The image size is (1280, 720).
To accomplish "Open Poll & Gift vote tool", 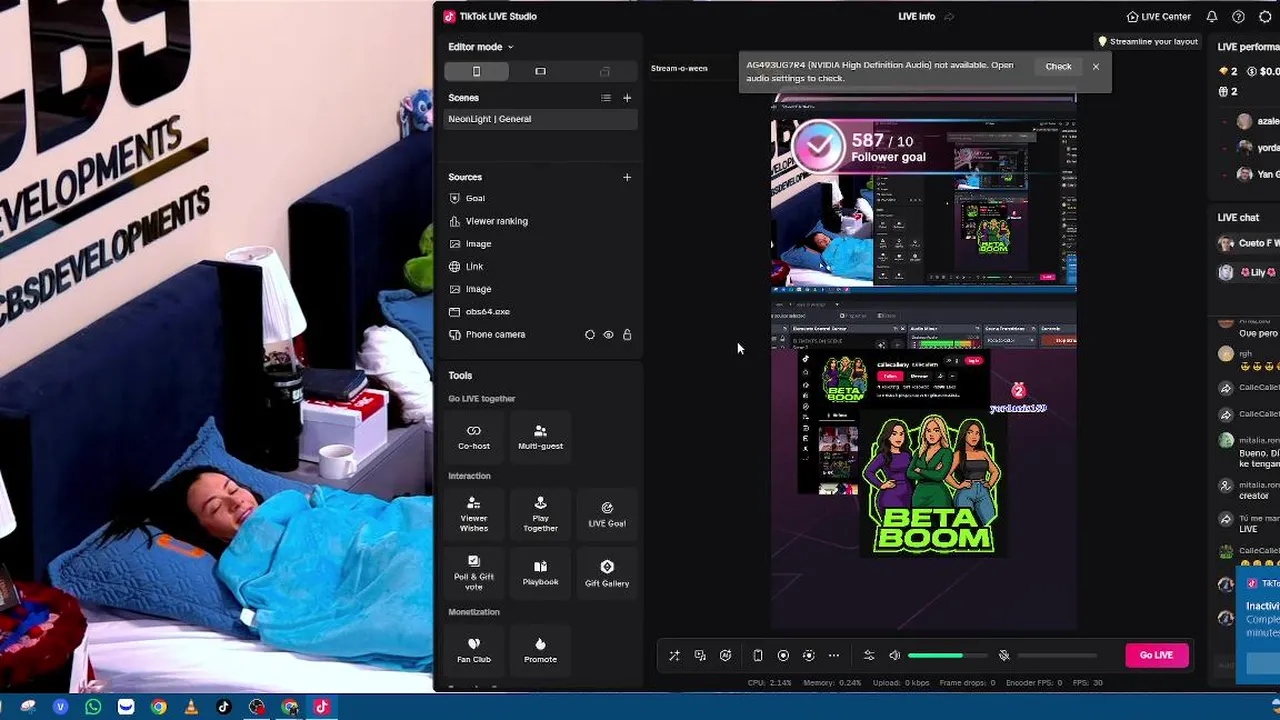I will coord(474,573).
